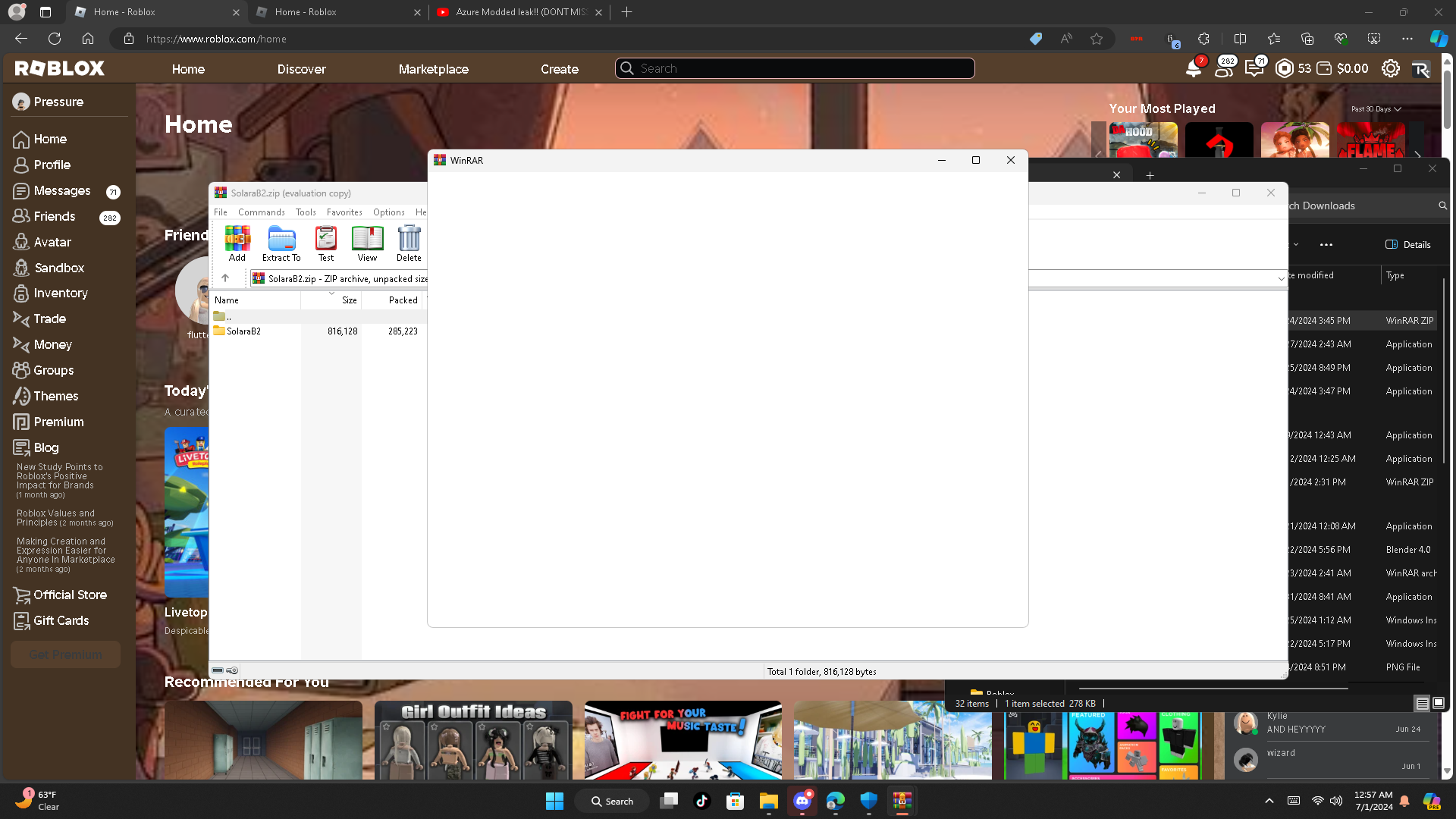Switch File Explorer to large thumbnails view
This screenshot has height=819, width=1456.
[1439, 703]
